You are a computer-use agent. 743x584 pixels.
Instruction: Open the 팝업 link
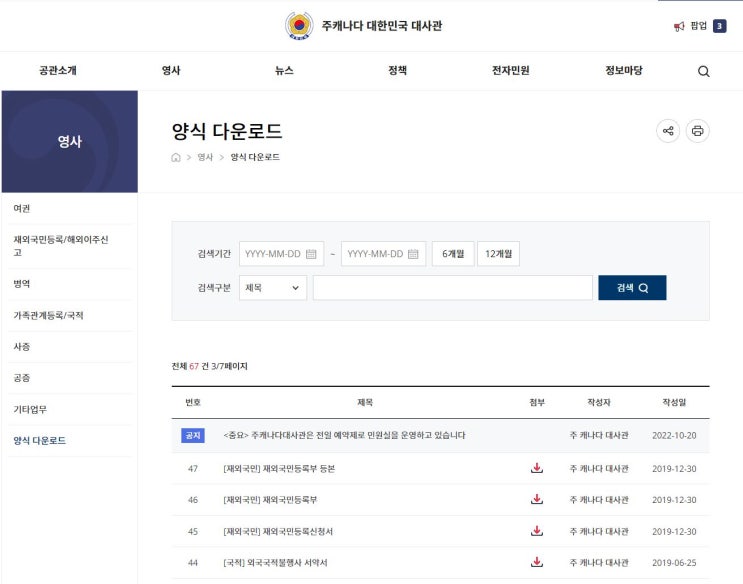(x=699, y=26)
